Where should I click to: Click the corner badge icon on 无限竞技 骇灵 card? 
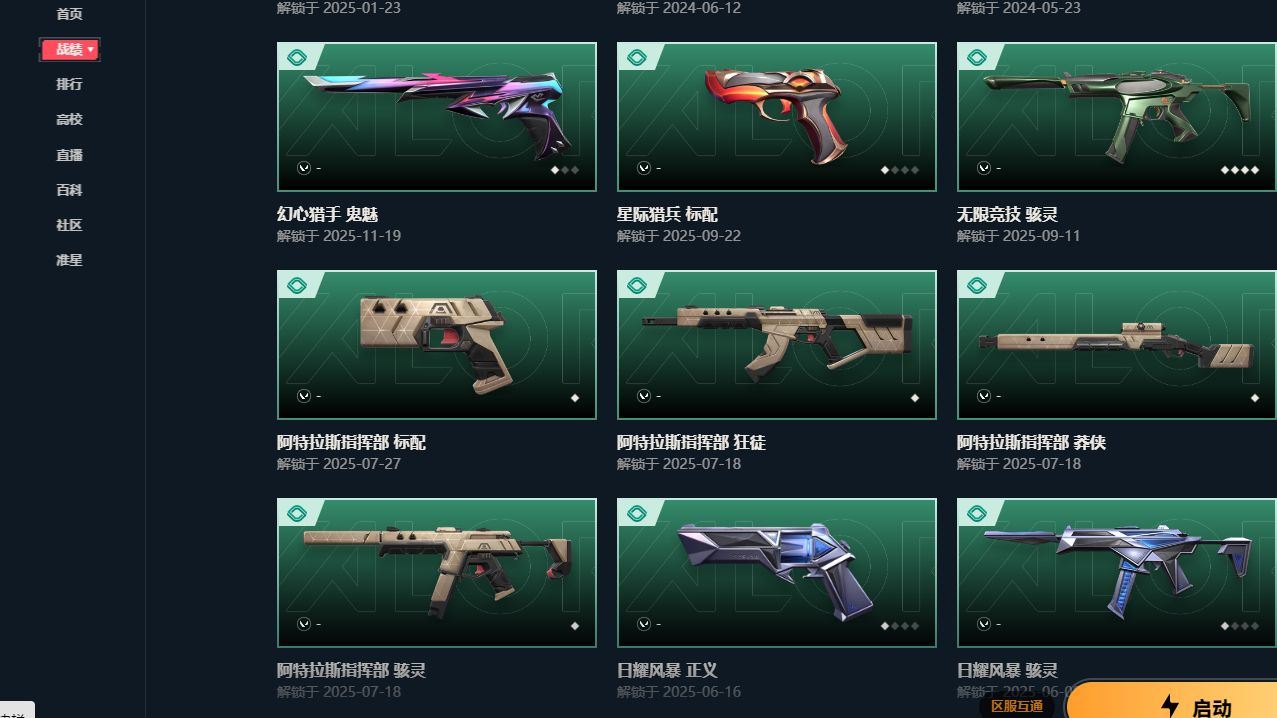point(976,58)
